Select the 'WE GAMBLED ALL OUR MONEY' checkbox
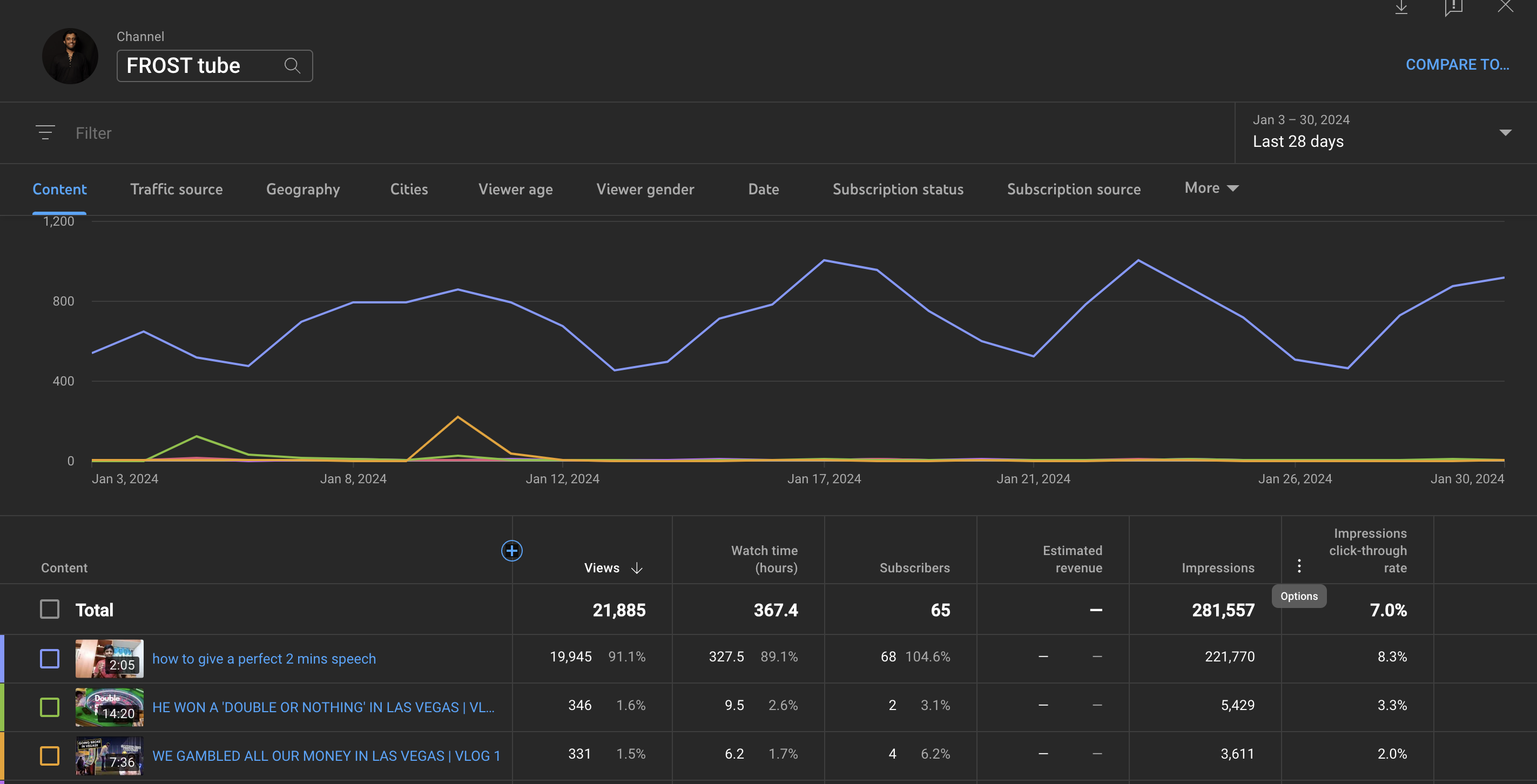Image resolution: width=1537 pixels, height=784 pixels. point(50,755)
